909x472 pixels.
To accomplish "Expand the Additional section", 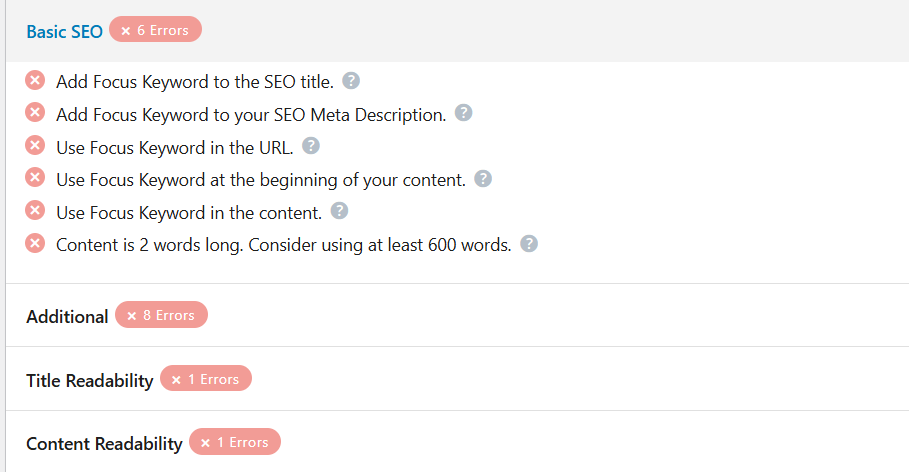I will [x=67, y=316].
